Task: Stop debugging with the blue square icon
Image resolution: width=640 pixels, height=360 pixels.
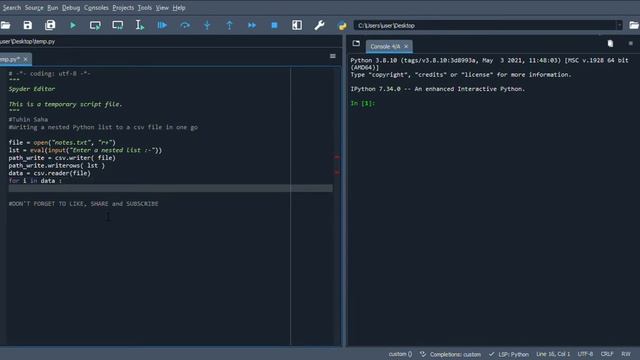Action: (274, 25)
